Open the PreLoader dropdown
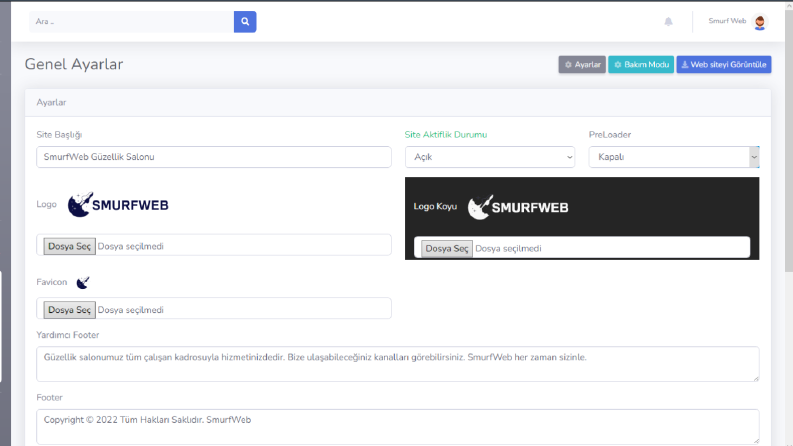 tap(674, 157)
